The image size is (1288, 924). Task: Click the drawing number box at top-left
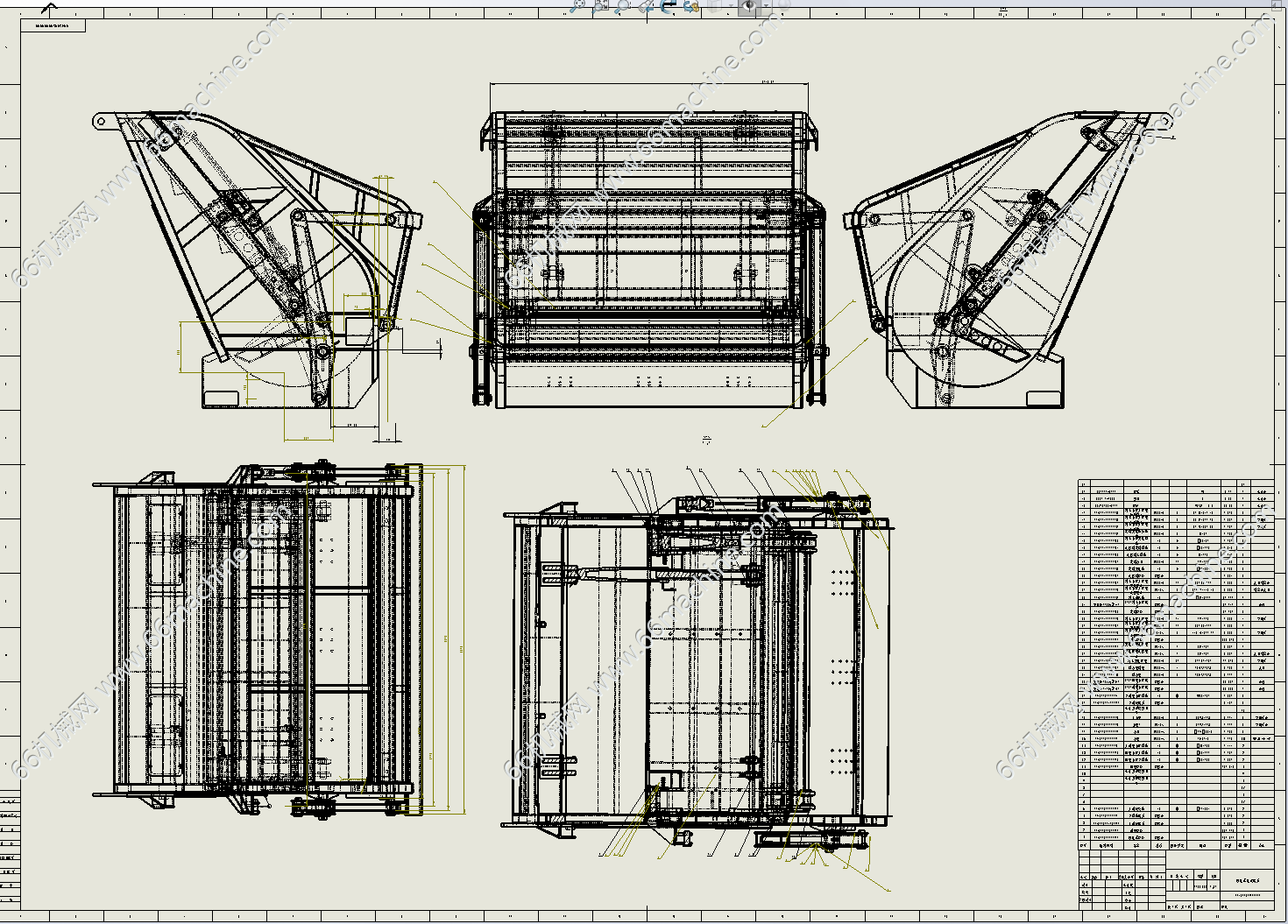(x=54, y=25)
